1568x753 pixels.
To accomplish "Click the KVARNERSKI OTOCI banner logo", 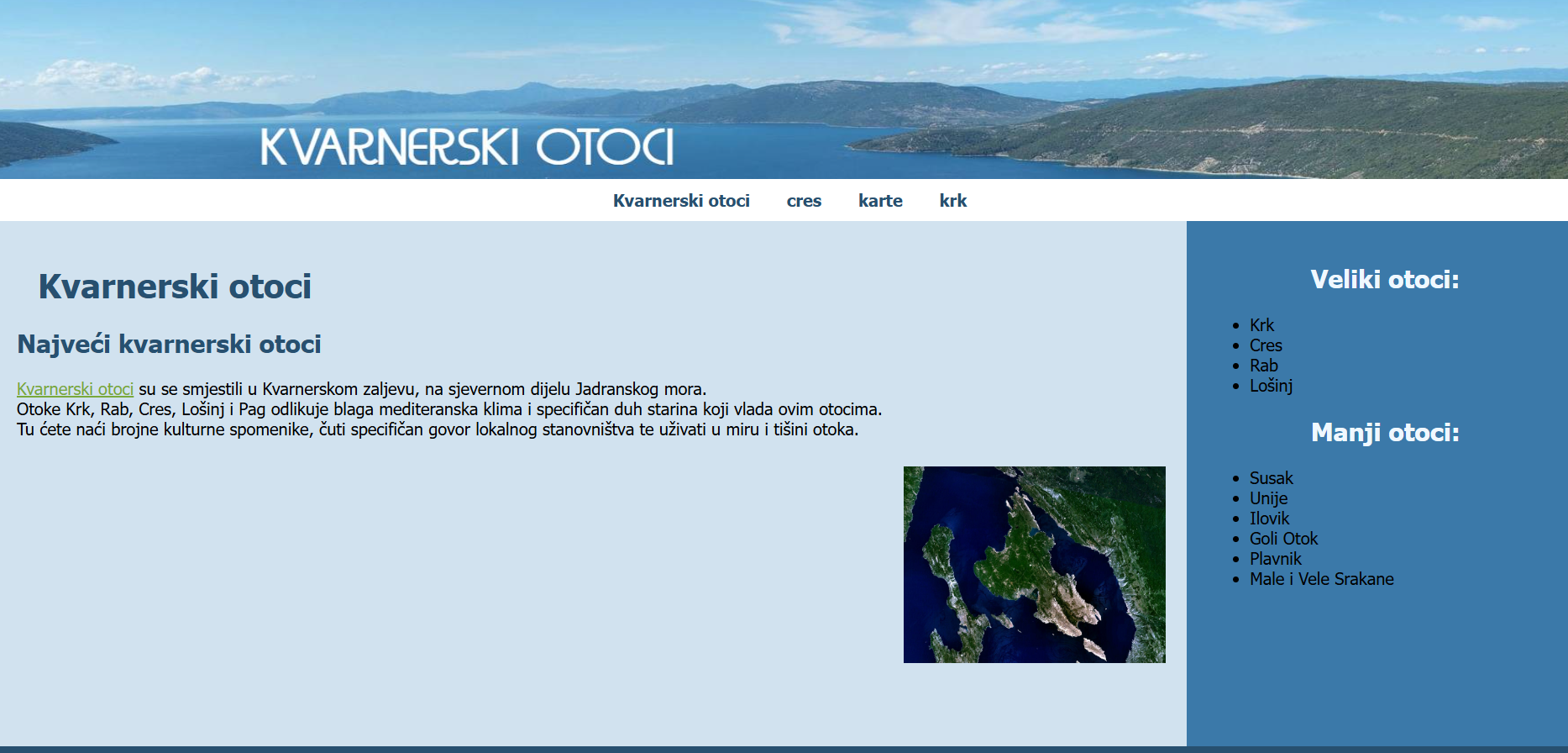I will pyautogui.click(x=467, y=147).
